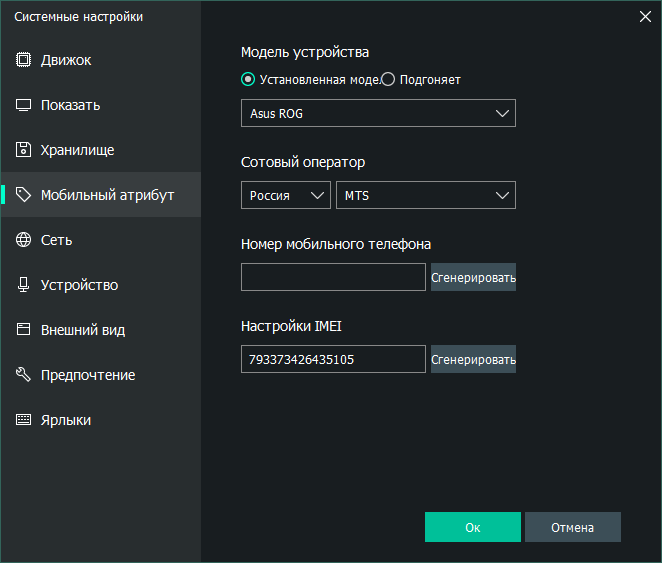This screenshot has height=563, width=662.
Task: Open the Россия country dropdown
Action: coord(285,195)
